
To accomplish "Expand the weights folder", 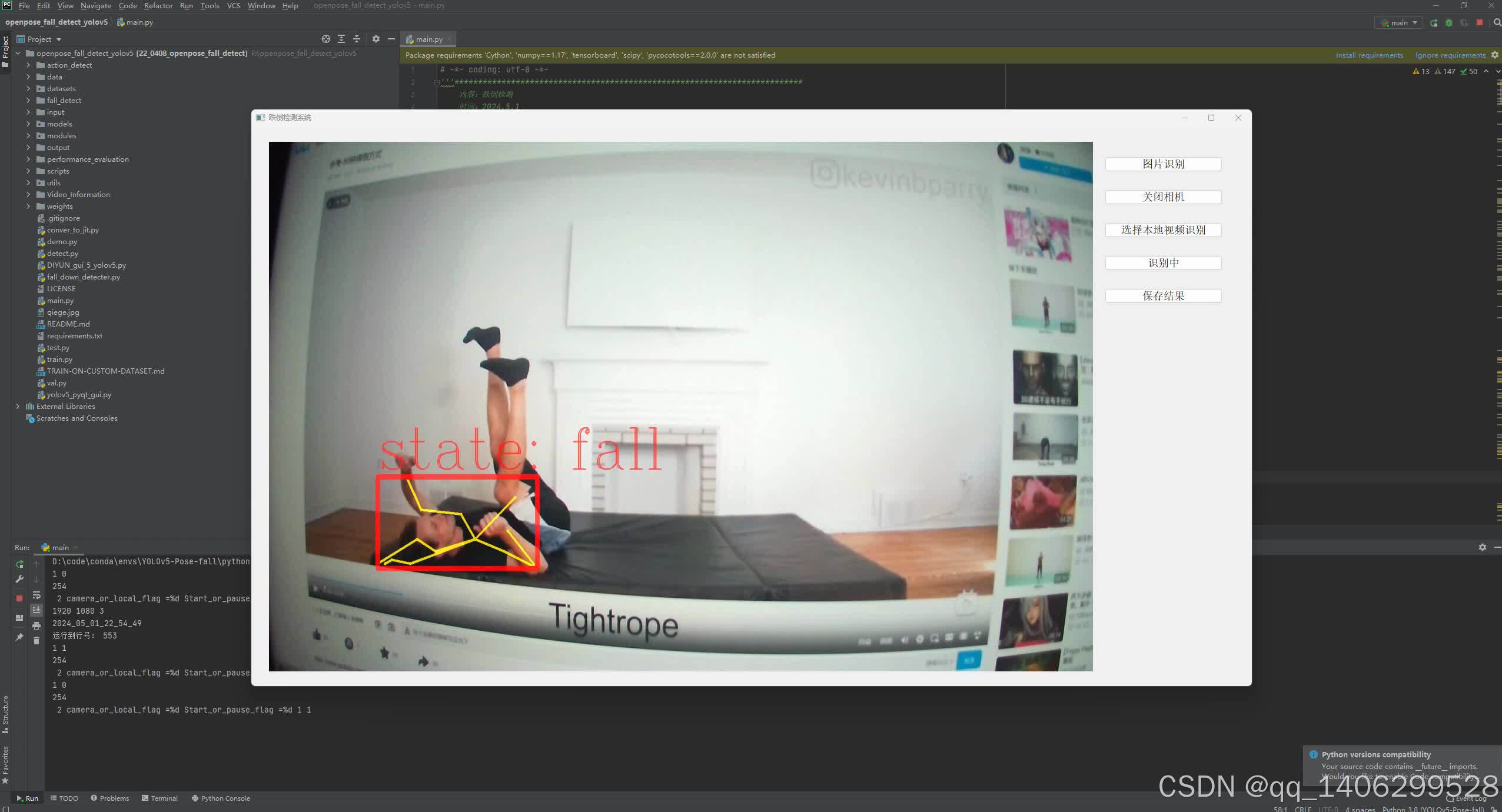I will tap(28, 207).
